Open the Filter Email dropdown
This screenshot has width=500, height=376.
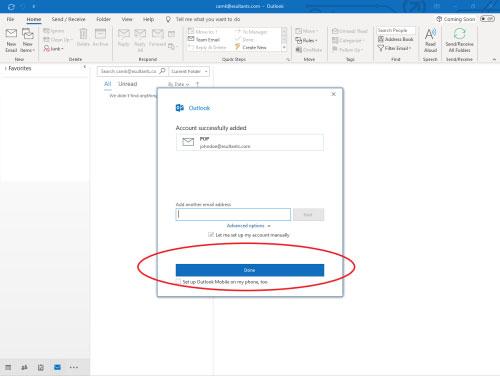(x=395, y=48)
